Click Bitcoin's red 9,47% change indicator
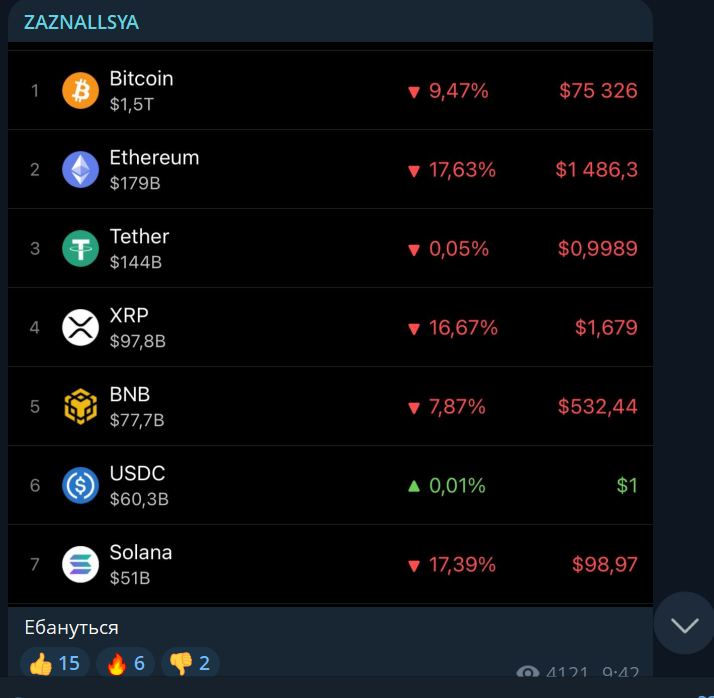 (448, 91)
